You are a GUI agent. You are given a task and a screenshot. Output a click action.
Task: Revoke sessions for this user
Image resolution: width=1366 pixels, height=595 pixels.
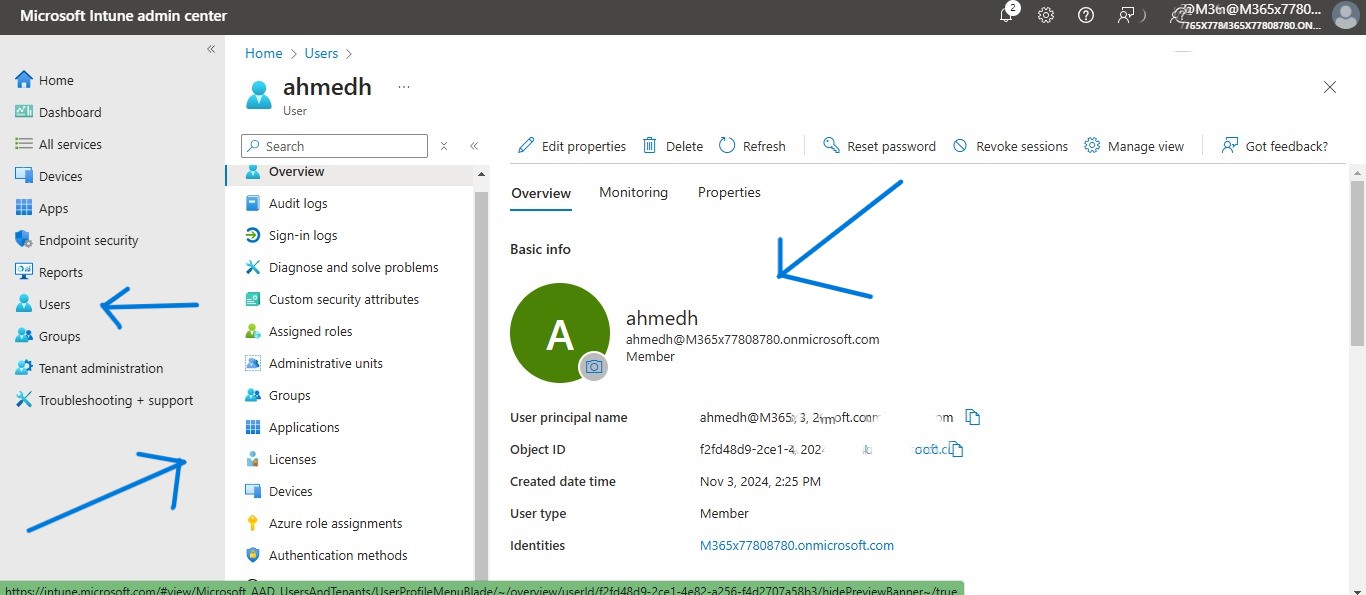click(1010, 145)
